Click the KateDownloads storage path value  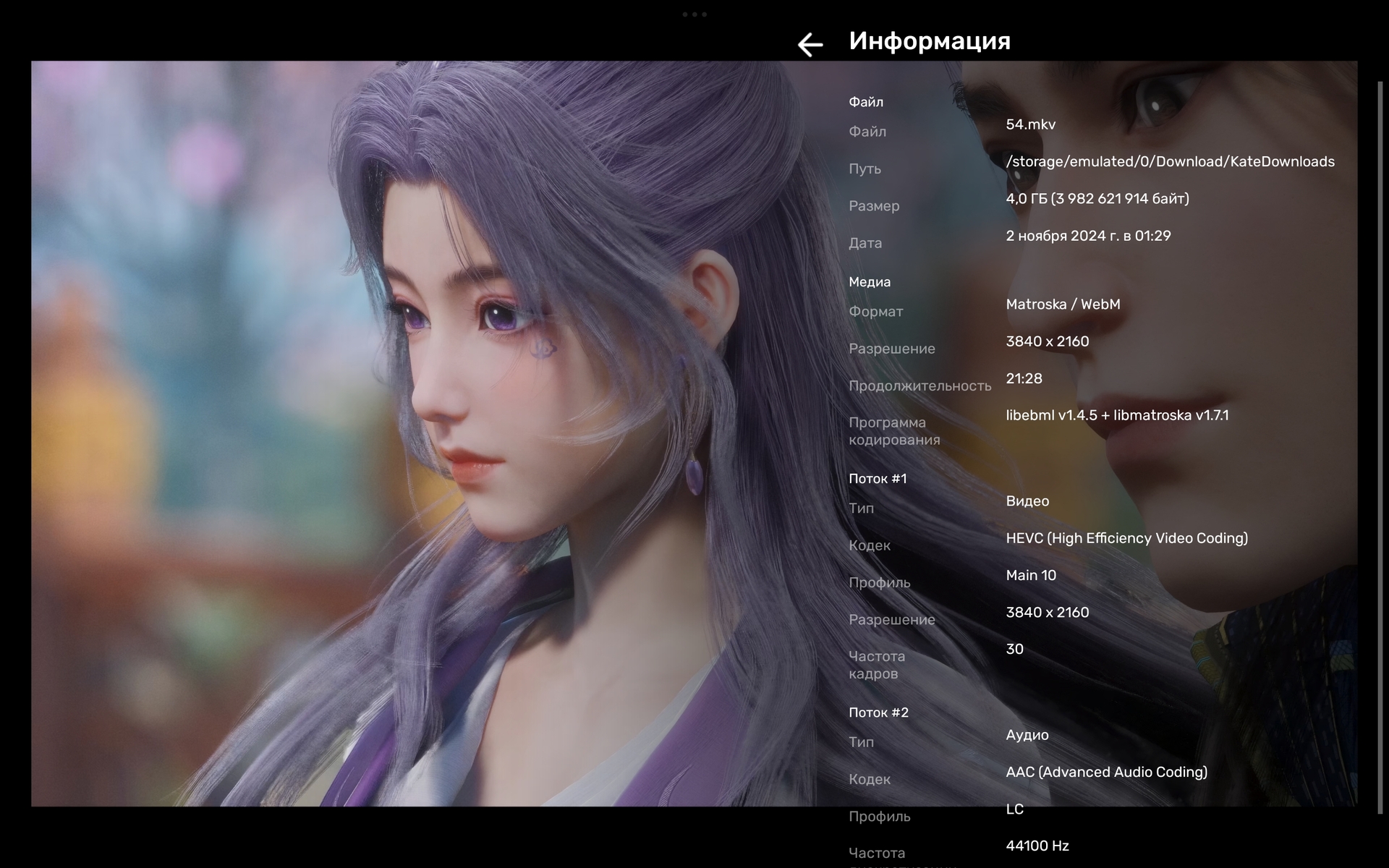(1170, 161)
